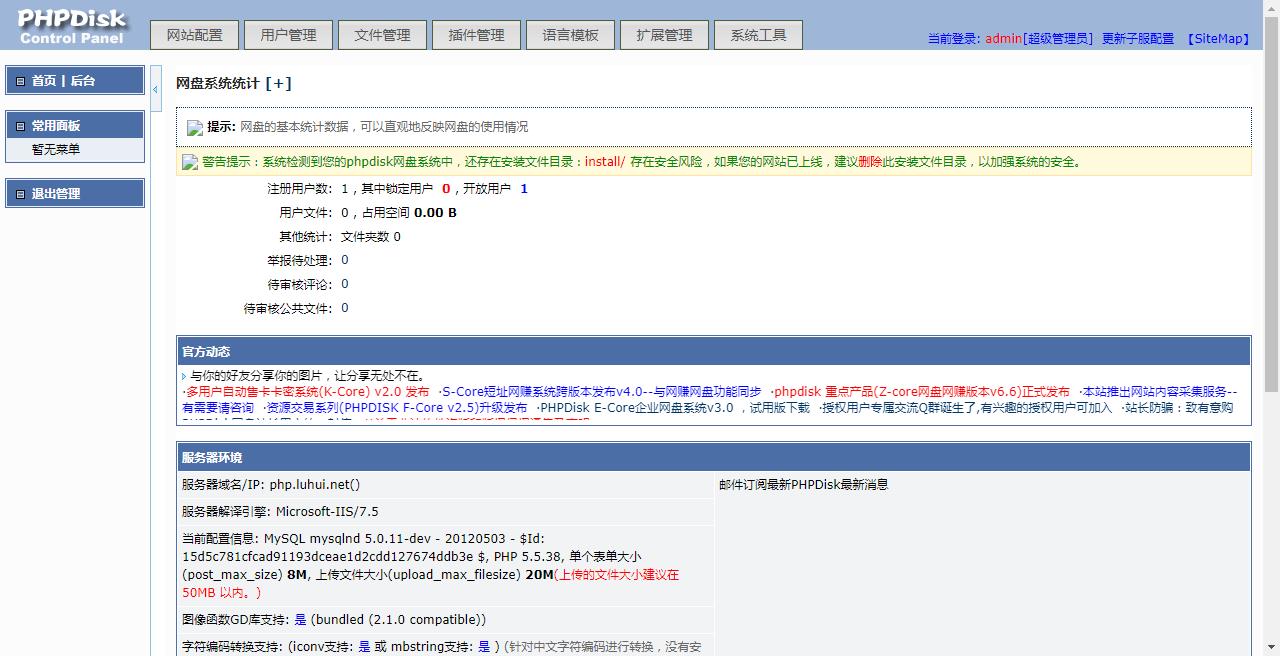This screenshot has width=1280, height=656.
Task: Click 邮件订阅最新PHPDisk最新消息 text
Action: (x=803, y=485)
